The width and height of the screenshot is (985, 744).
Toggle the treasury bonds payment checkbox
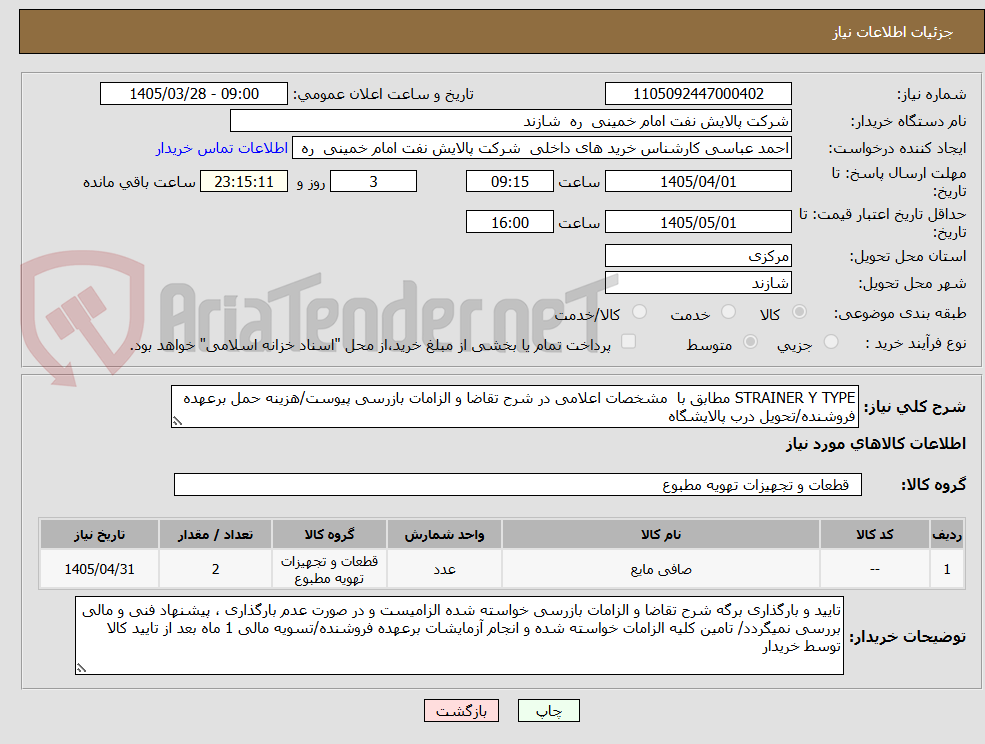(x=628, y=341)
